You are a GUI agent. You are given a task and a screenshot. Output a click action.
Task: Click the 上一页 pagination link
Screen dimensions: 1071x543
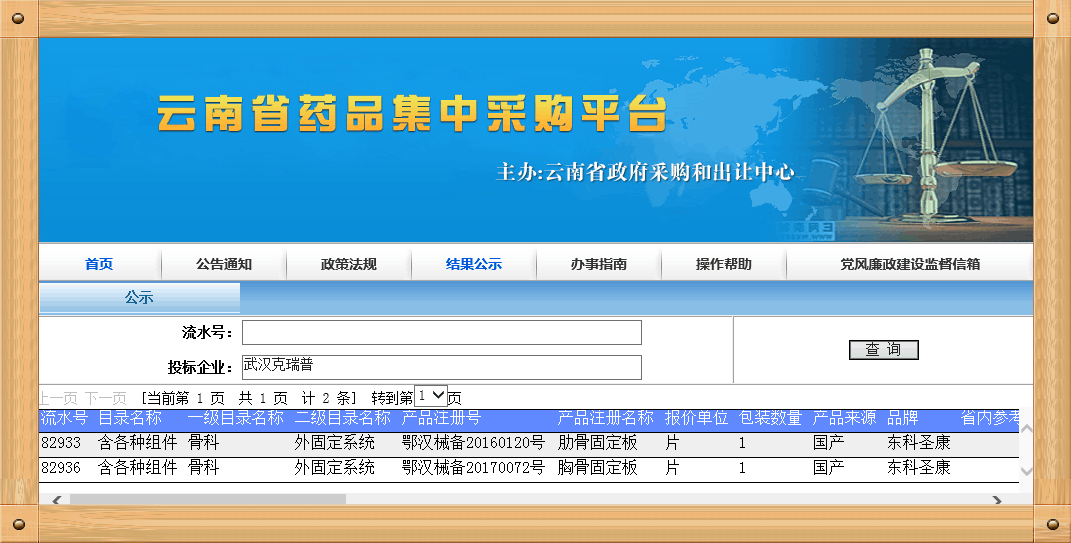click(58, 398)
